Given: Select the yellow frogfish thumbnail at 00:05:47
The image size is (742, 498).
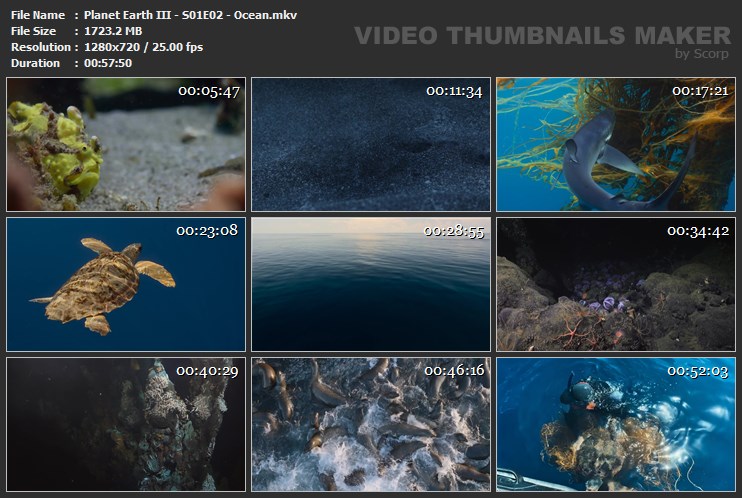Looking at the screenshot, I should [126, 144].
